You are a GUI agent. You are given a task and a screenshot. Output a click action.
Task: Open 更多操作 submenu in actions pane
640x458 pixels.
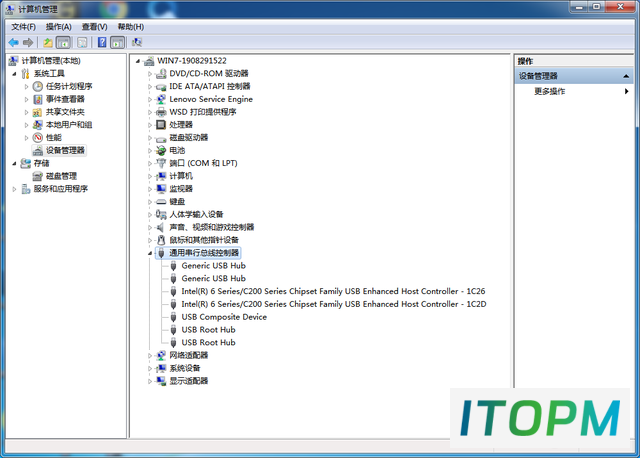[574, 91]
